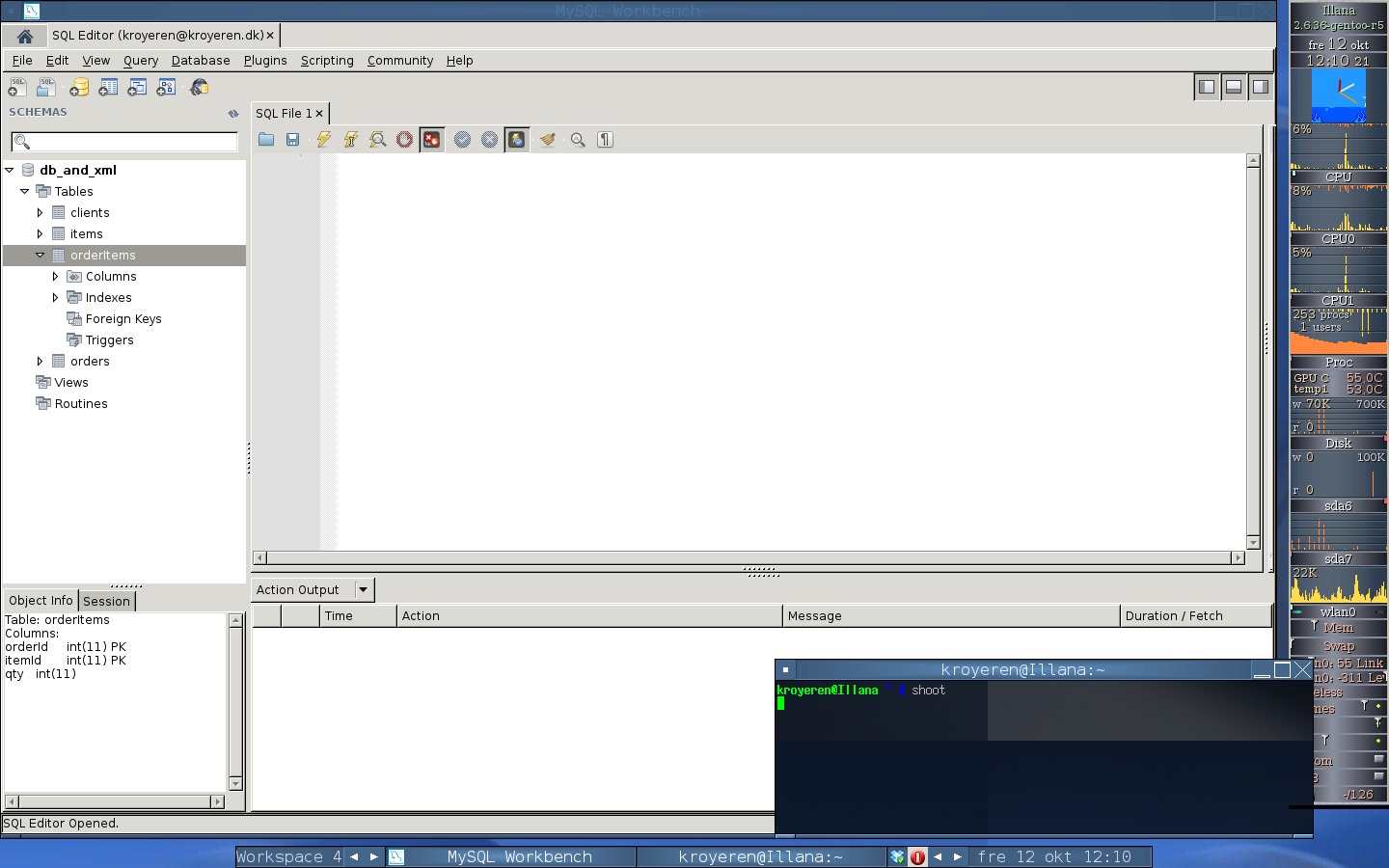Click the Stop query execution icon
Screen dimensions: 1389x868
tap(404, 140)
